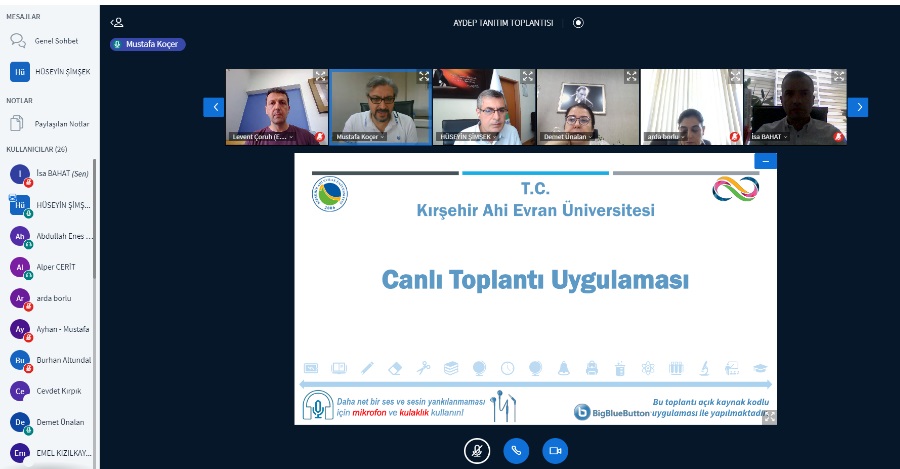Open Demet Ünalan webcam name dropdown

click(x=568, y=137)
